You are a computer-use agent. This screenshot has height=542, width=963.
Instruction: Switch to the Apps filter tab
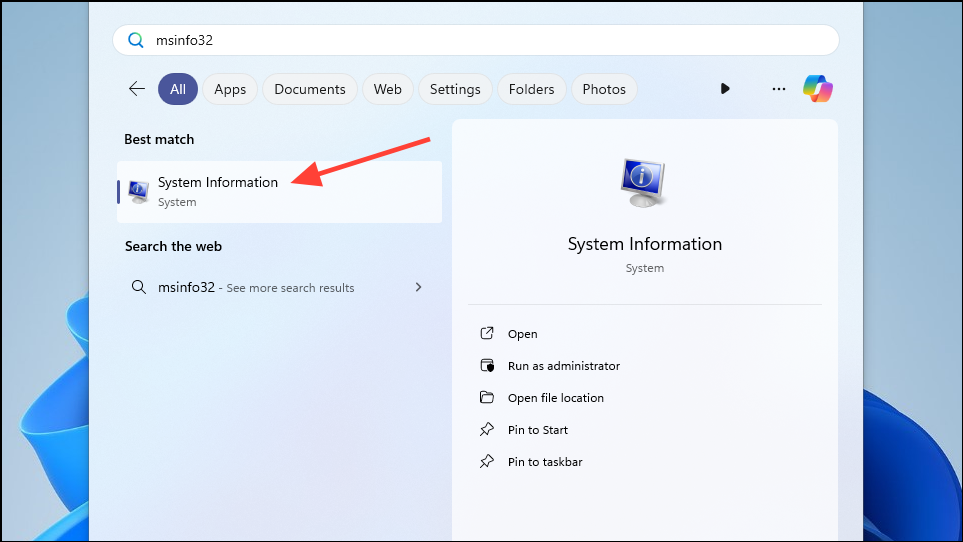[230, 89]
